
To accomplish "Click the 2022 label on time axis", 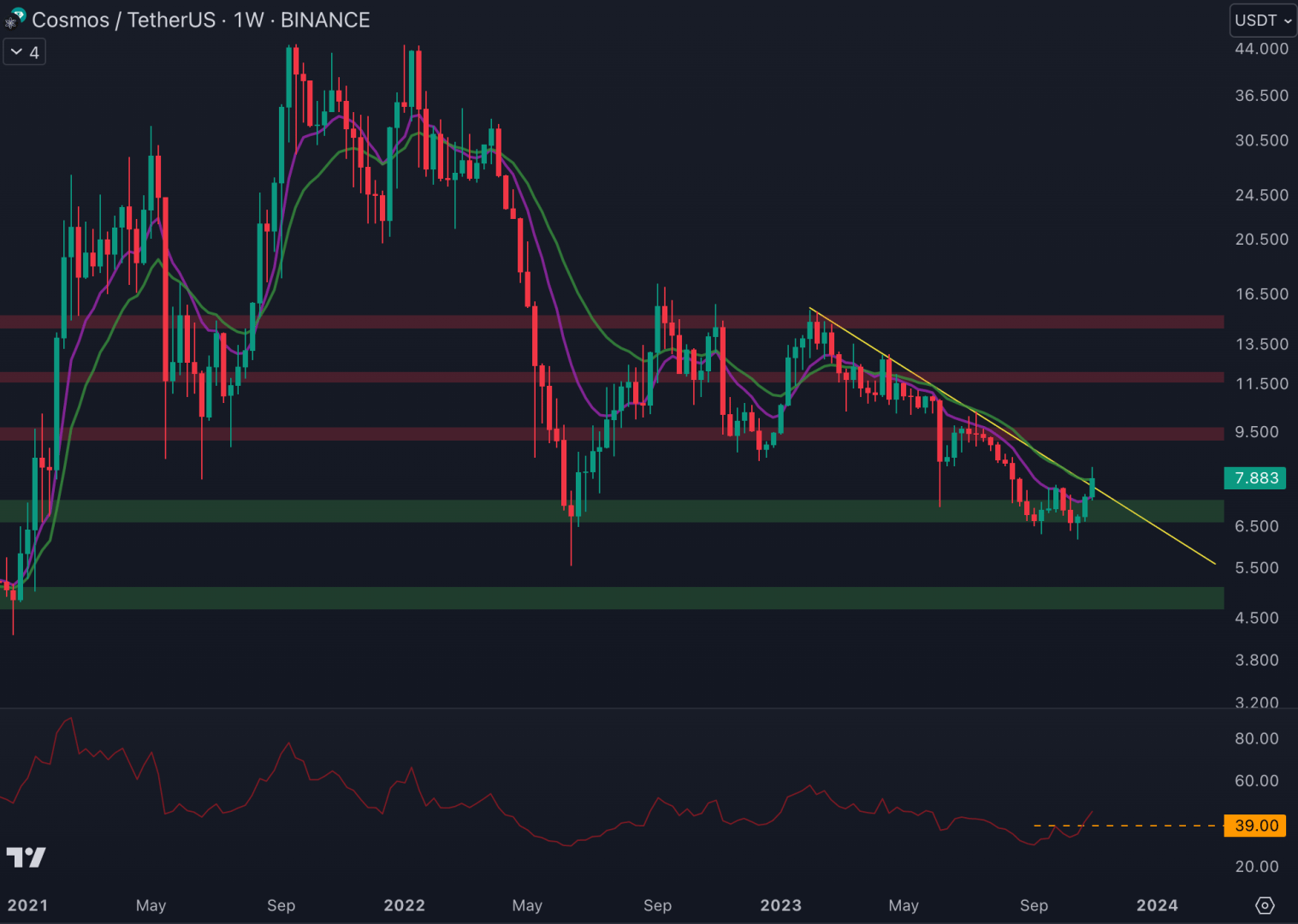I will pos(404,905).
